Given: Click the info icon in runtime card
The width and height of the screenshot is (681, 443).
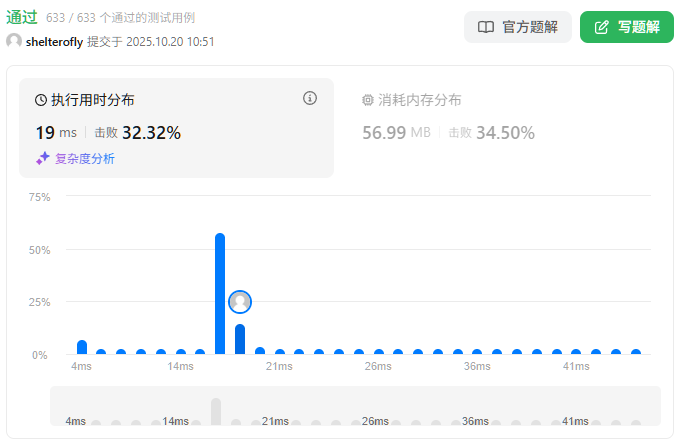Looking at the screenshot, I should (310, 98).
